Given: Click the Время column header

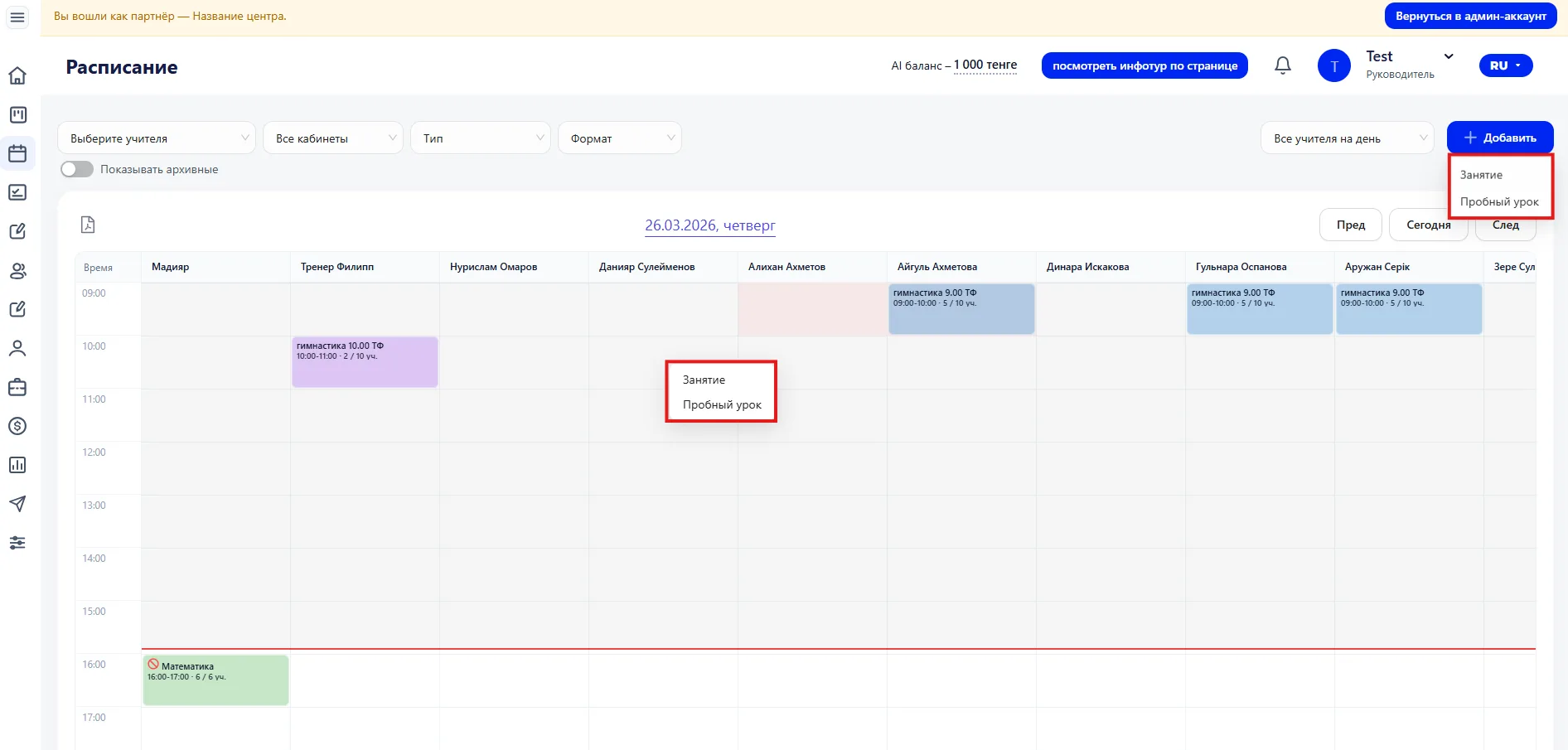Looking at the screenshot, I should click(x=108, y=267).
